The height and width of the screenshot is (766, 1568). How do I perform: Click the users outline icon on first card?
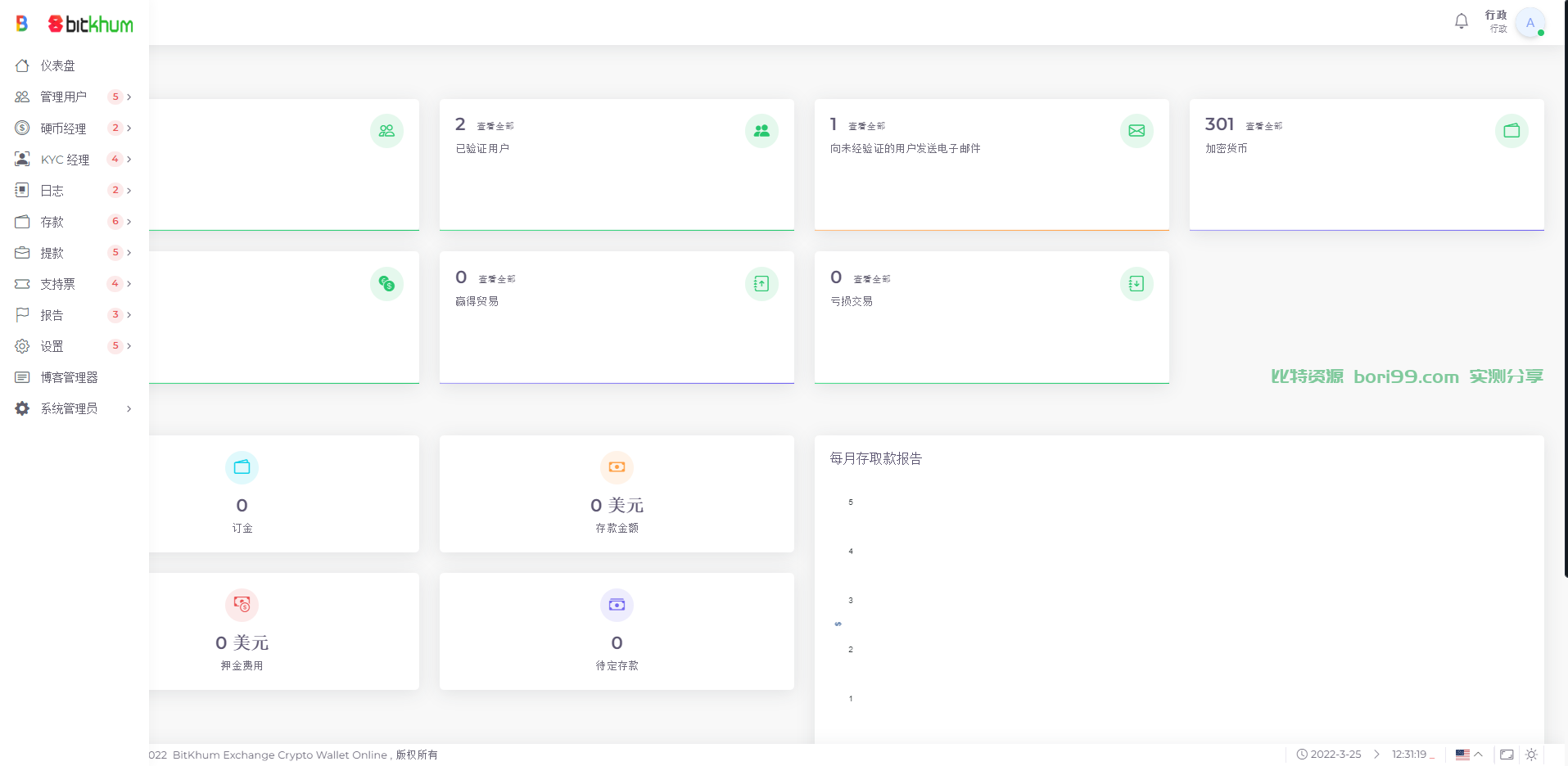[x=386, y=131]
